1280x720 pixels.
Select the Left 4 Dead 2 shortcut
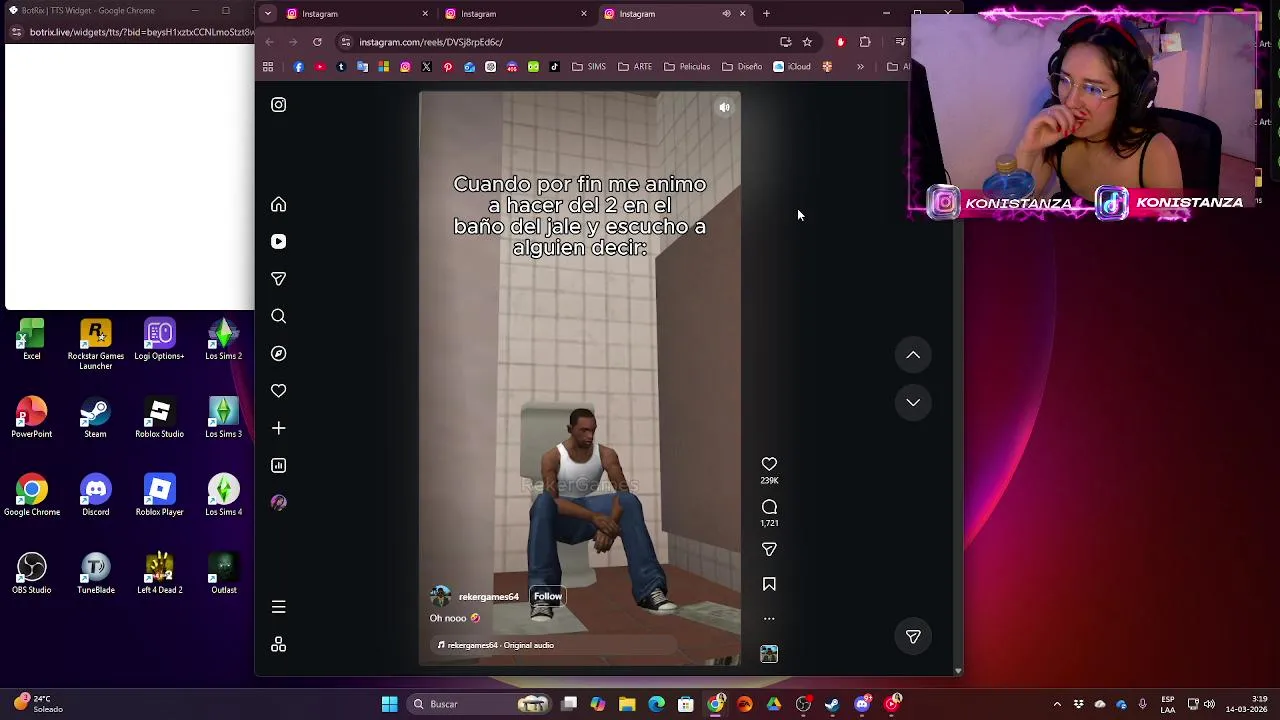tap(159, 575)
